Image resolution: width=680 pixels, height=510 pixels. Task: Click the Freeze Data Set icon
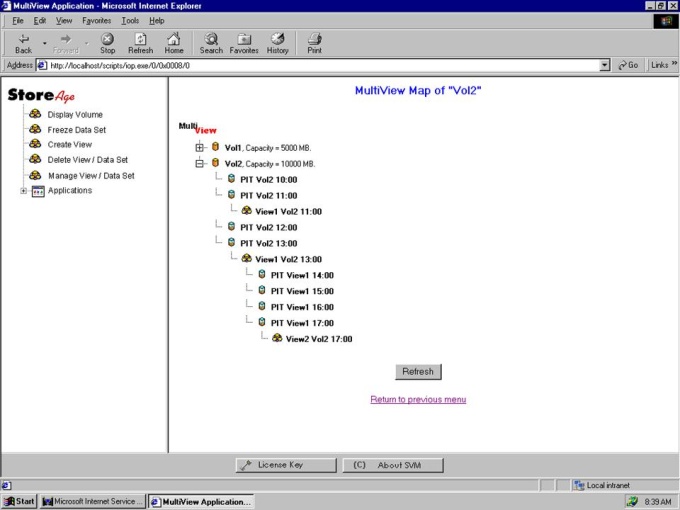(35, 129)
